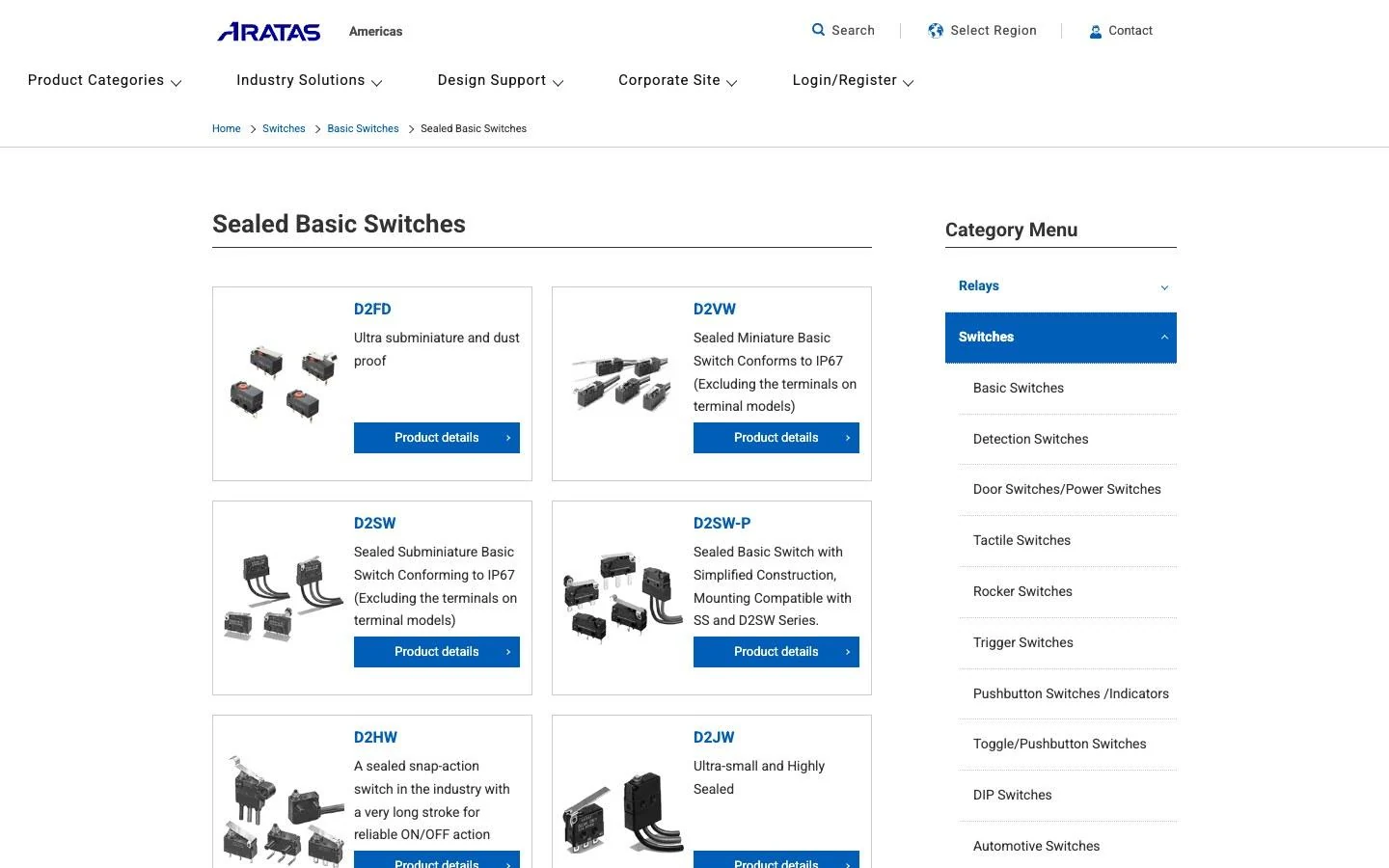Click the D2JW switch product image
Screen dimensions: 1389x868
(x=622, y=812)
